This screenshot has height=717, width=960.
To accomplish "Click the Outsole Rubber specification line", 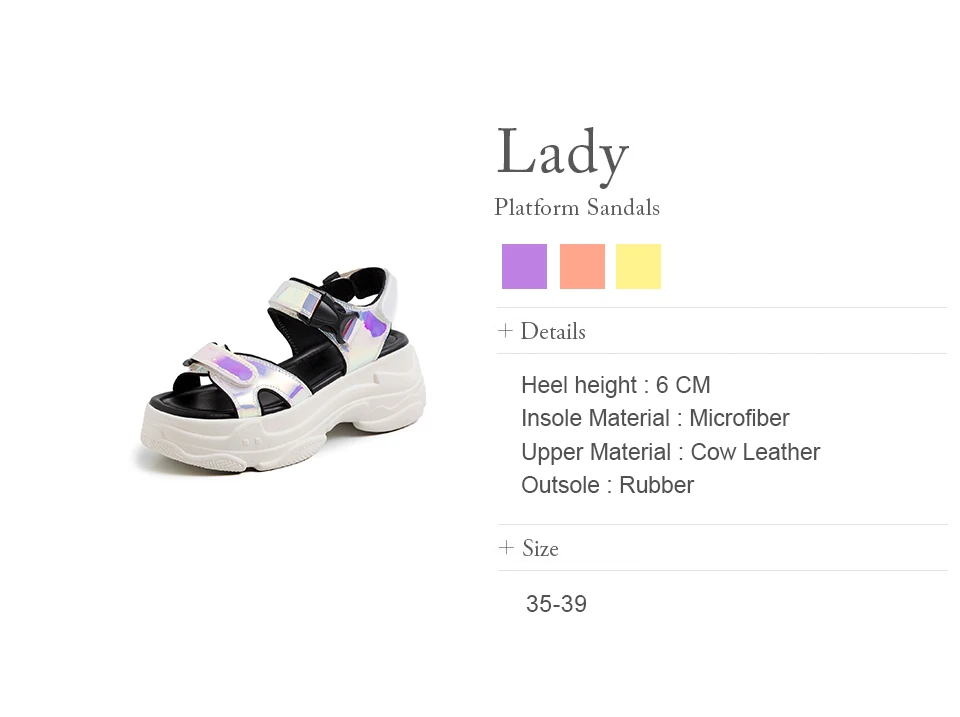I will [x=607, y=485].
